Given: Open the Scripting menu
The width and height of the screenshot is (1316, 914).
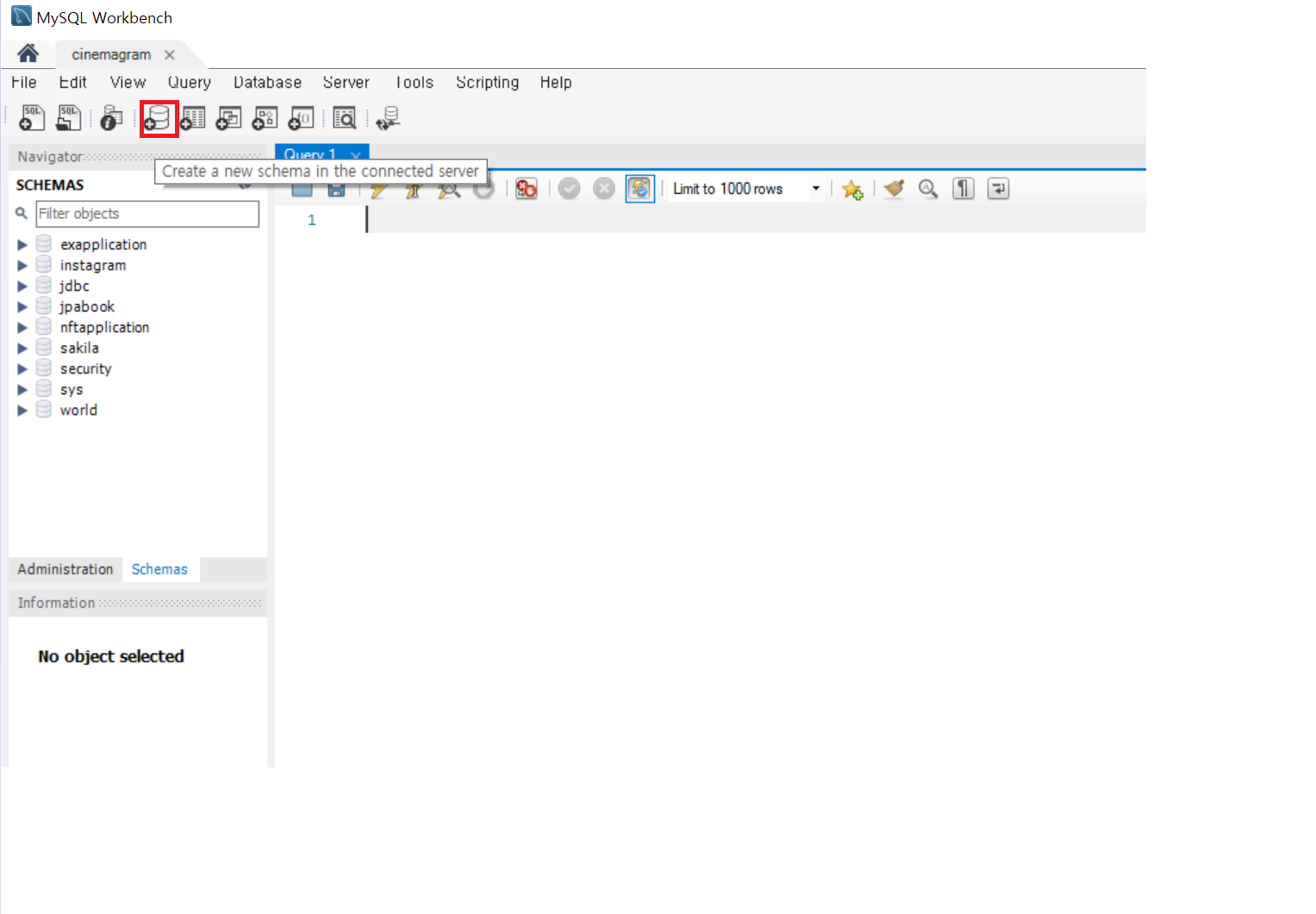Looking at the screenshot, I should point(488,82).
